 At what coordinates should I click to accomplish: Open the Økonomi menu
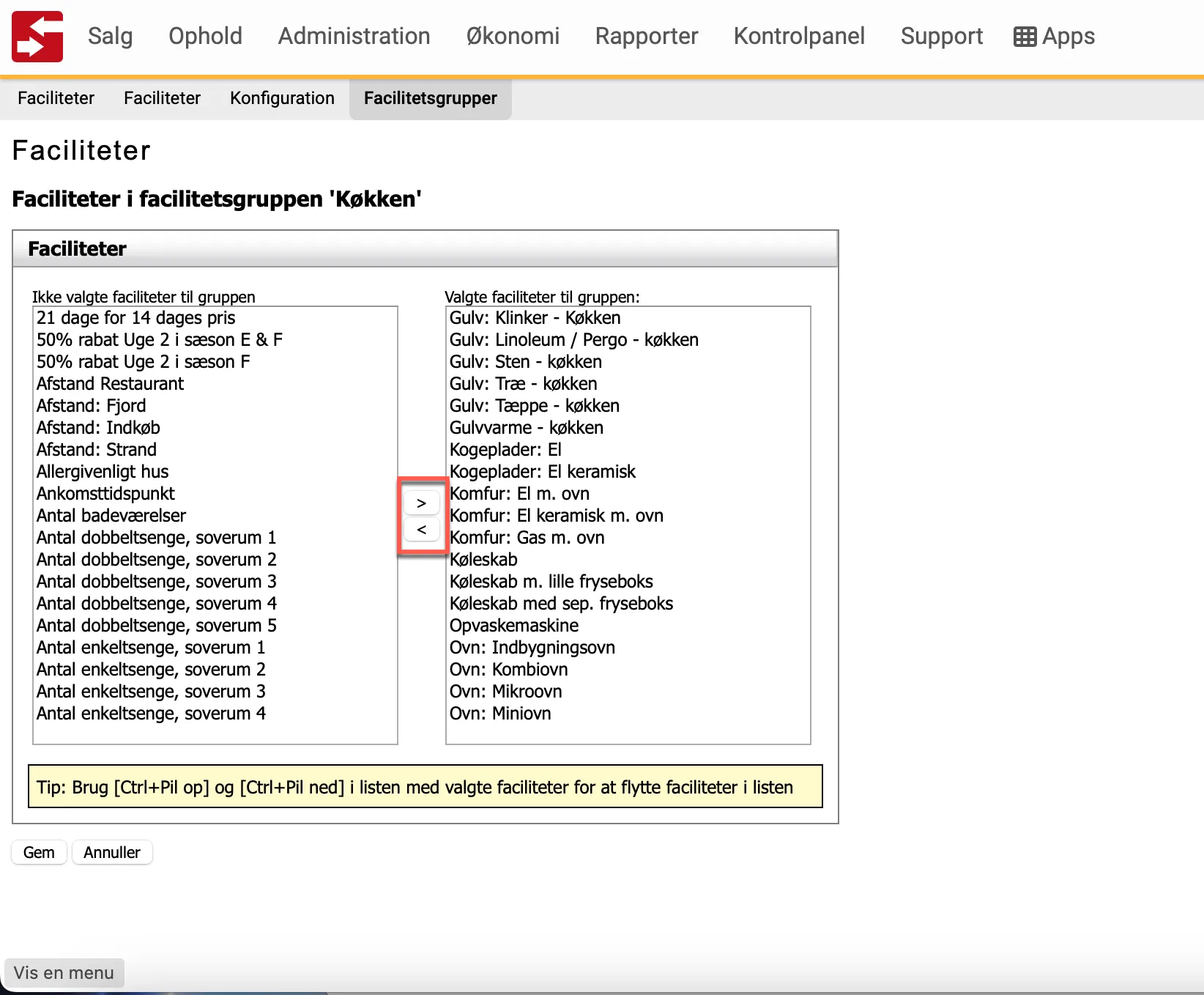click(513, 36)
